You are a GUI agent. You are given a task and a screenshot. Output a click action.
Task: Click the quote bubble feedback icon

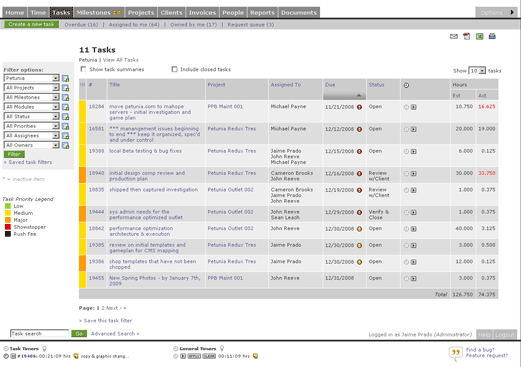456,353
